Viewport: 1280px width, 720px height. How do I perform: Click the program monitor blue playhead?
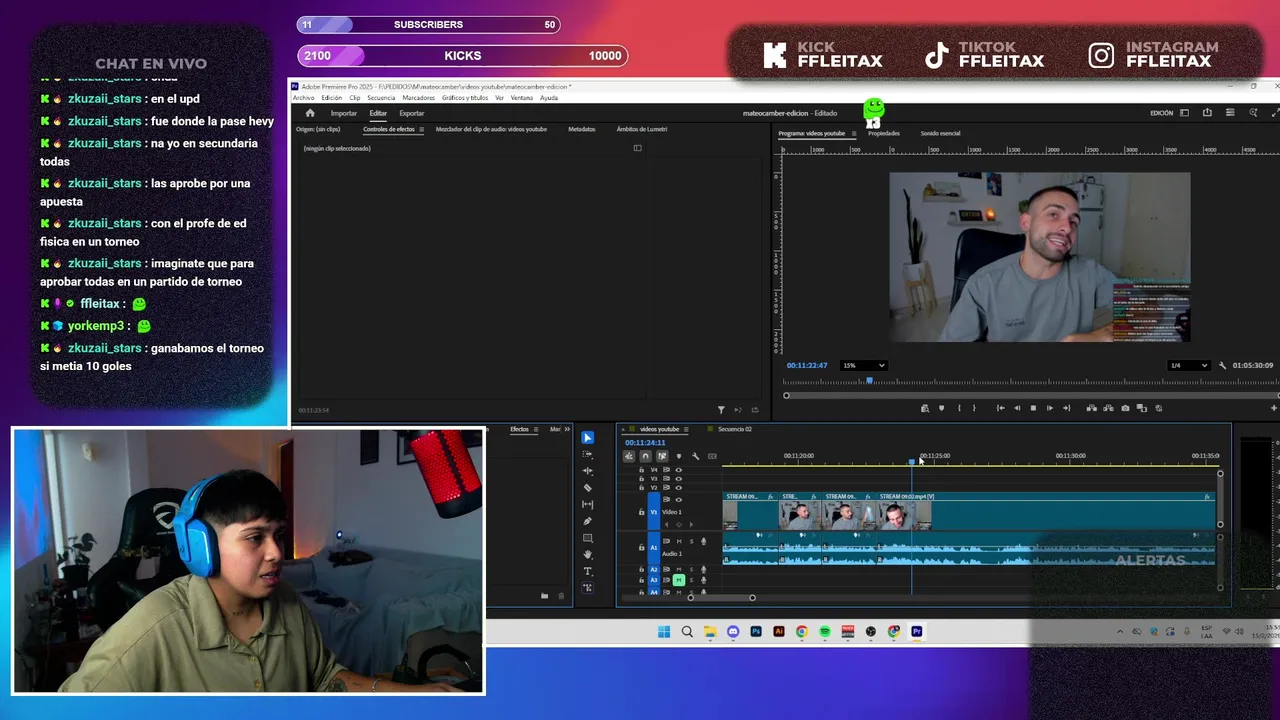(x=869, y=380)
